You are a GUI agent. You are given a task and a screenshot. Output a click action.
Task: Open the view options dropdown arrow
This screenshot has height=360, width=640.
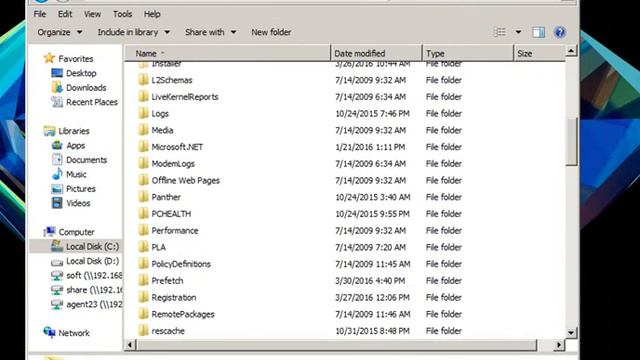pyautogui.click(x=518, y=32)
